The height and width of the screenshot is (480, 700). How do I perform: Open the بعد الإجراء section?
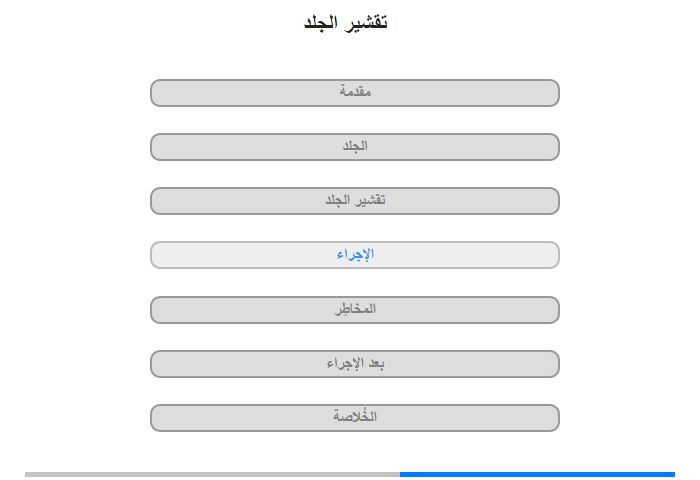(x=354, y=364)
